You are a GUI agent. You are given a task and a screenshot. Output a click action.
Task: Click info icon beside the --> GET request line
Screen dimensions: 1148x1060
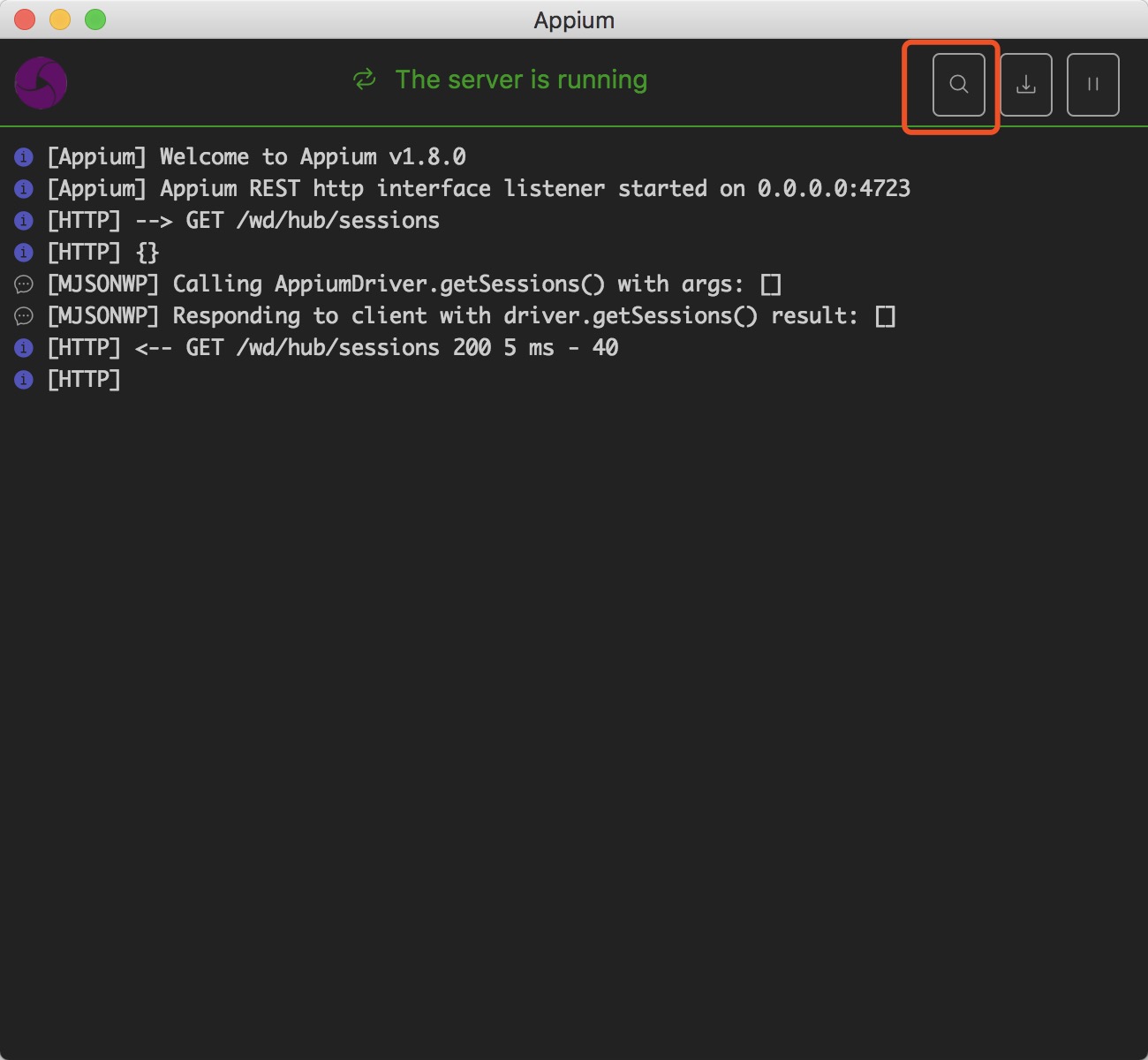24,221
